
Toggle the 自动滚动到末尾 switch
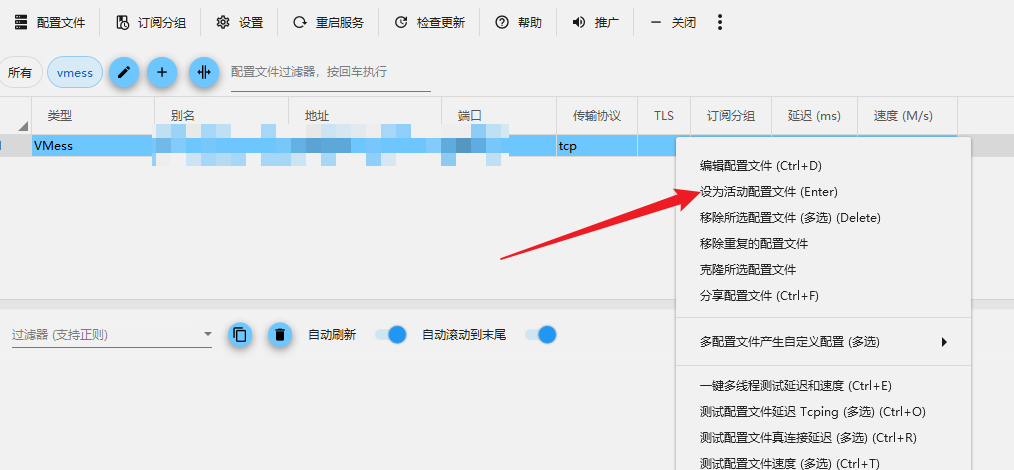point(540,334)
